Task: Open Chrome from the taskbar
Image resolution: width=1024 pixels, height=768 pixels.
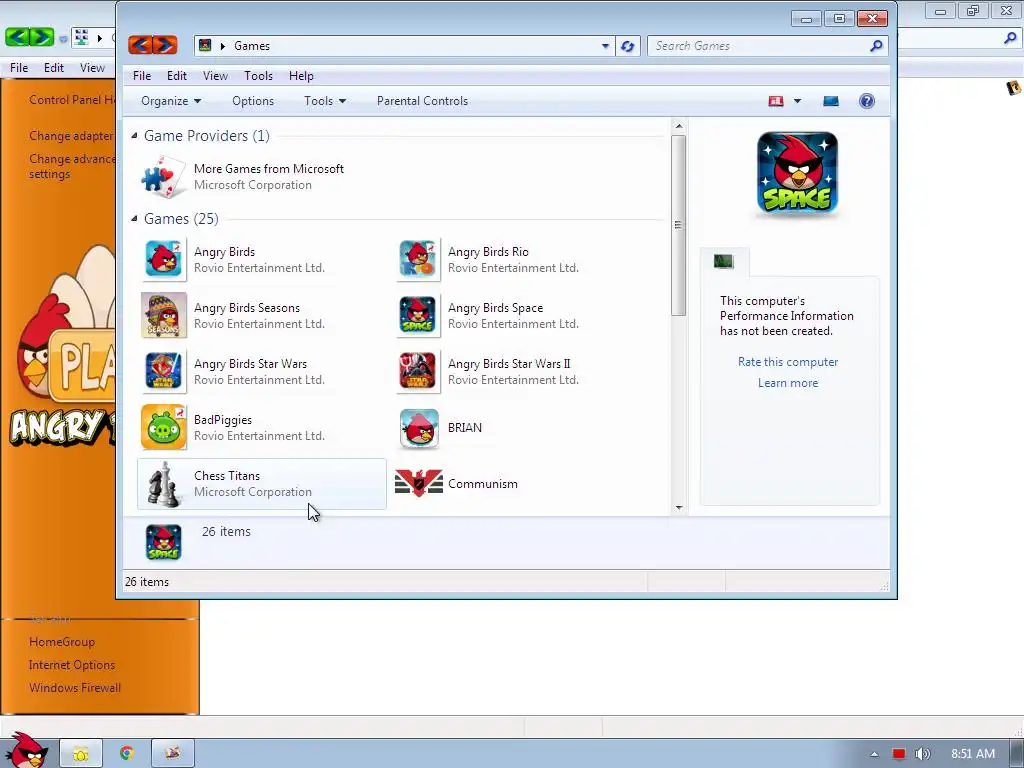Action: (x=127, y=753)
